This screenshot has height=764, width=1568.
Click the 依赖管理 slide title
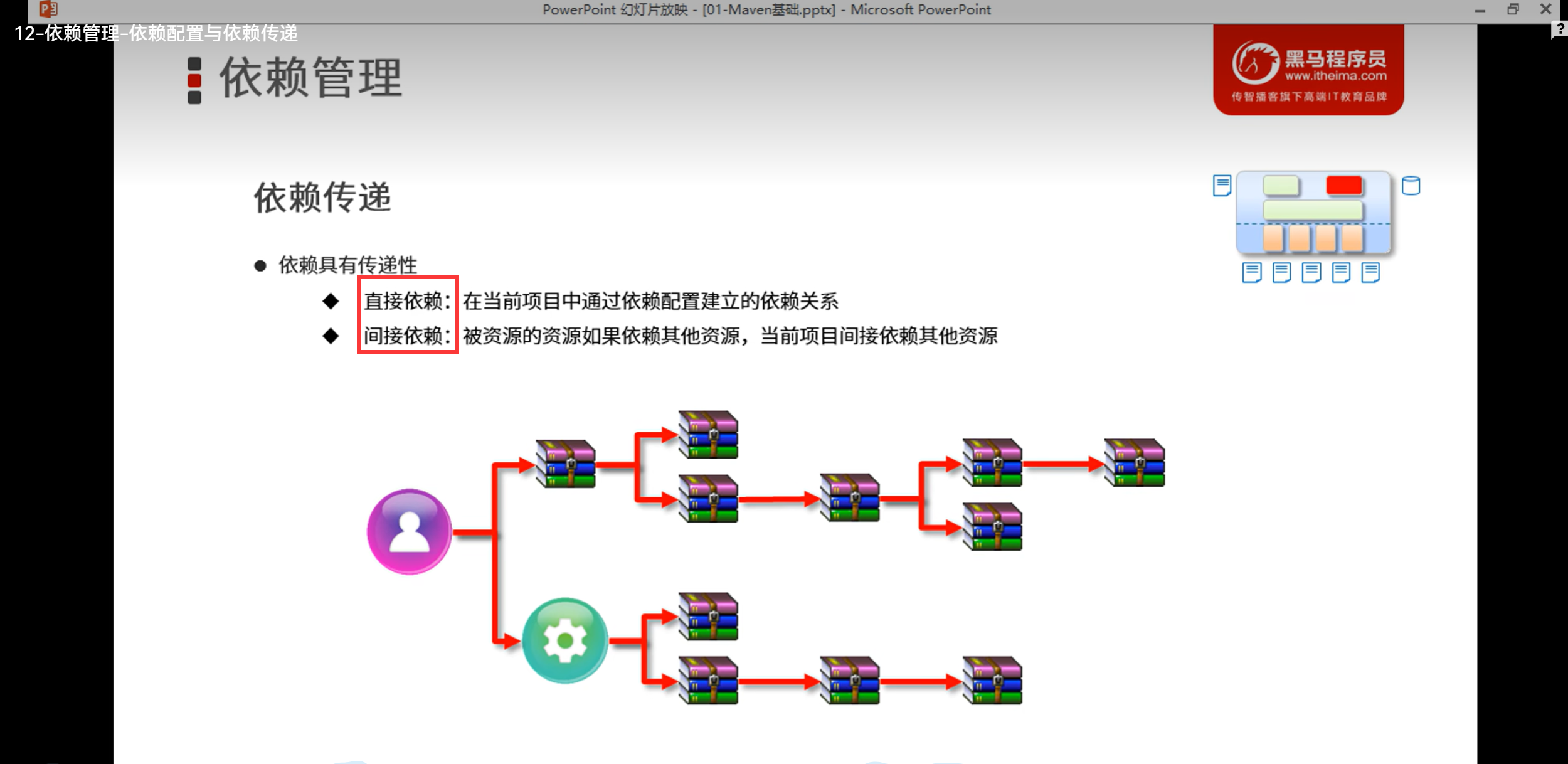point(310,78)
